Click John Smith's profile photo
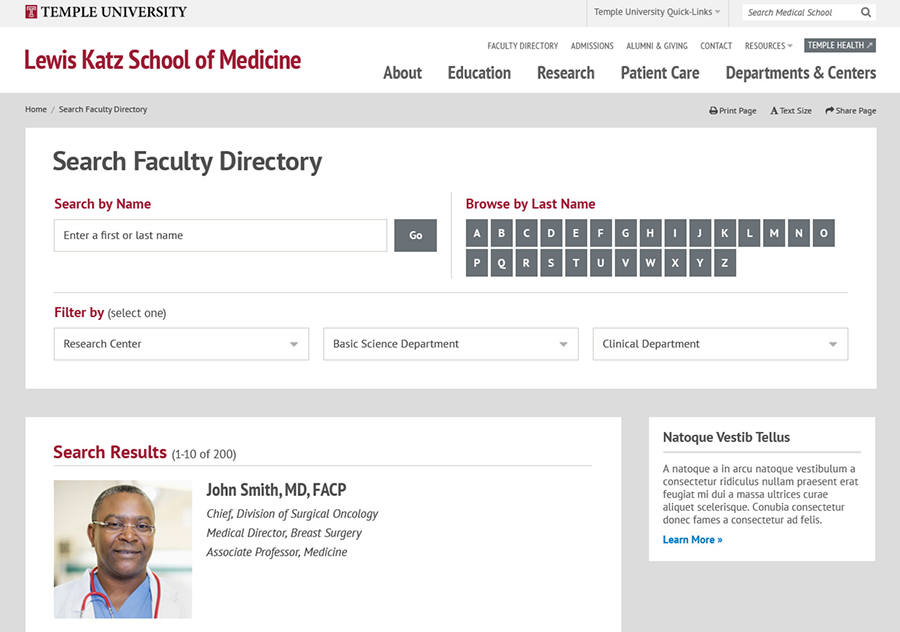The height and width of the screenshot is (632, 900). click(122, 549)
